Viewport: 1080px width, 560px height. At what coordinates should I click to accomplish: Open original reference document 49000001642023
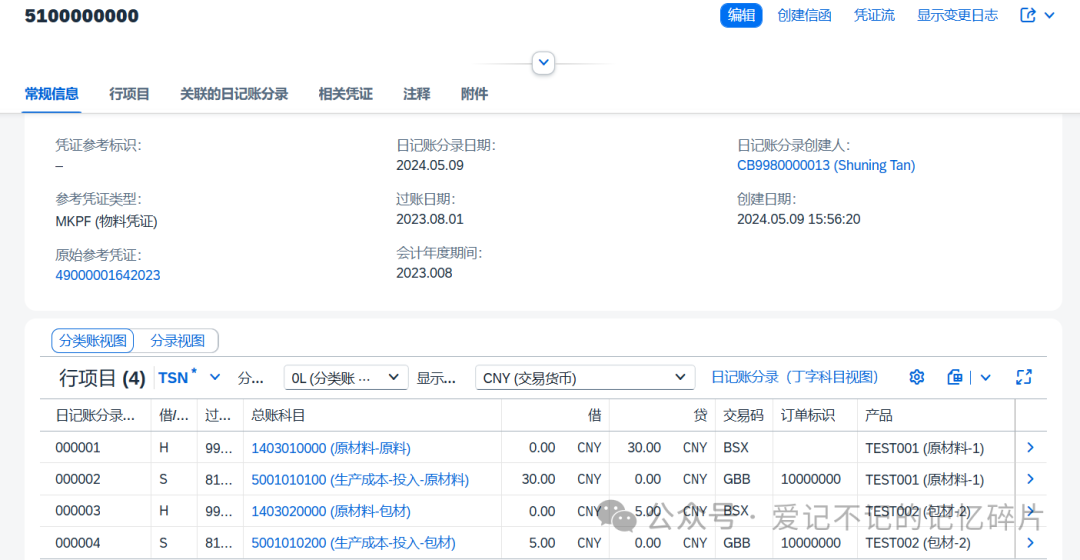point(107,276)
